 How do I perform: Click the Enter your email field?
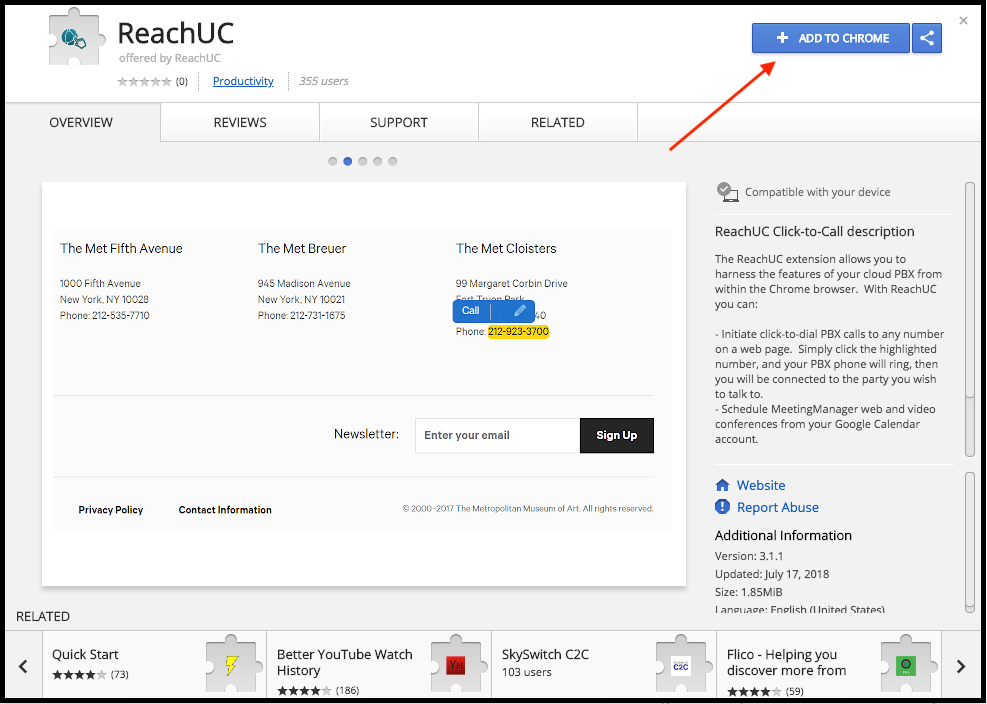click(x=497, y=435)
